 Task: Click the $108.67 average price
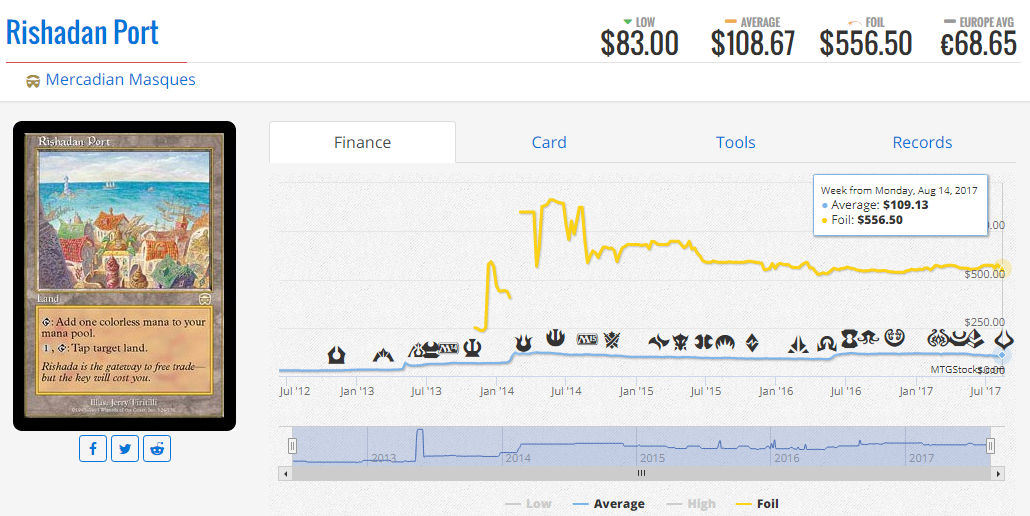pos(753,44)
